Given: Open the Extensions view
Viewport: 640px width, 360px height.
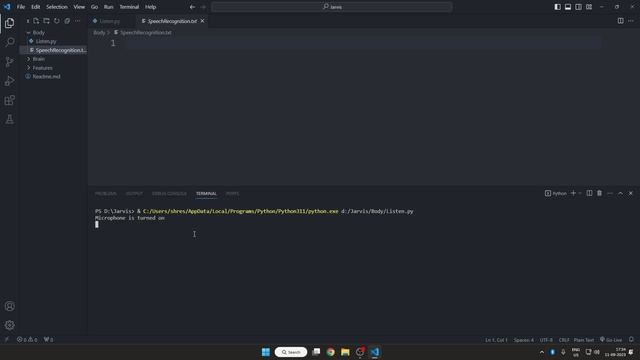Looking at the screenshot, I should [x=9, y=100].
